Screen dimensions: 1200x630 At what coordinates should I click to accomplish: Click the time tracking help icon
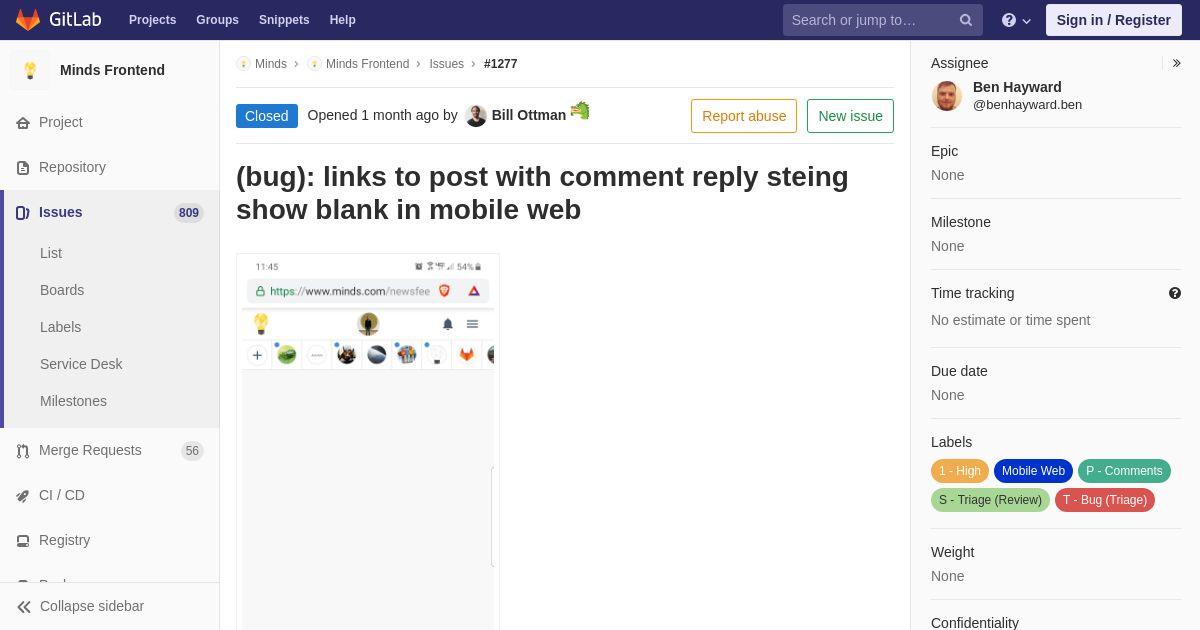tap(1175, 293)
